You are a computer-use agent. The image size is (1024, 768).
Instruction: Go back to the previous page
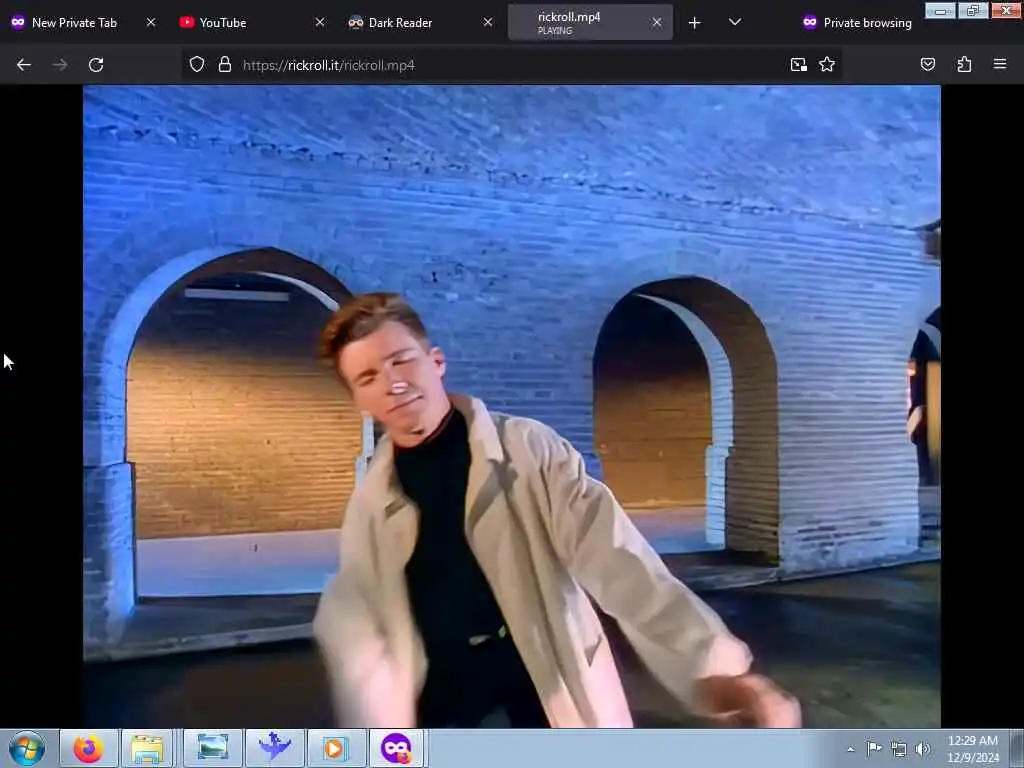tap(24, 65)
